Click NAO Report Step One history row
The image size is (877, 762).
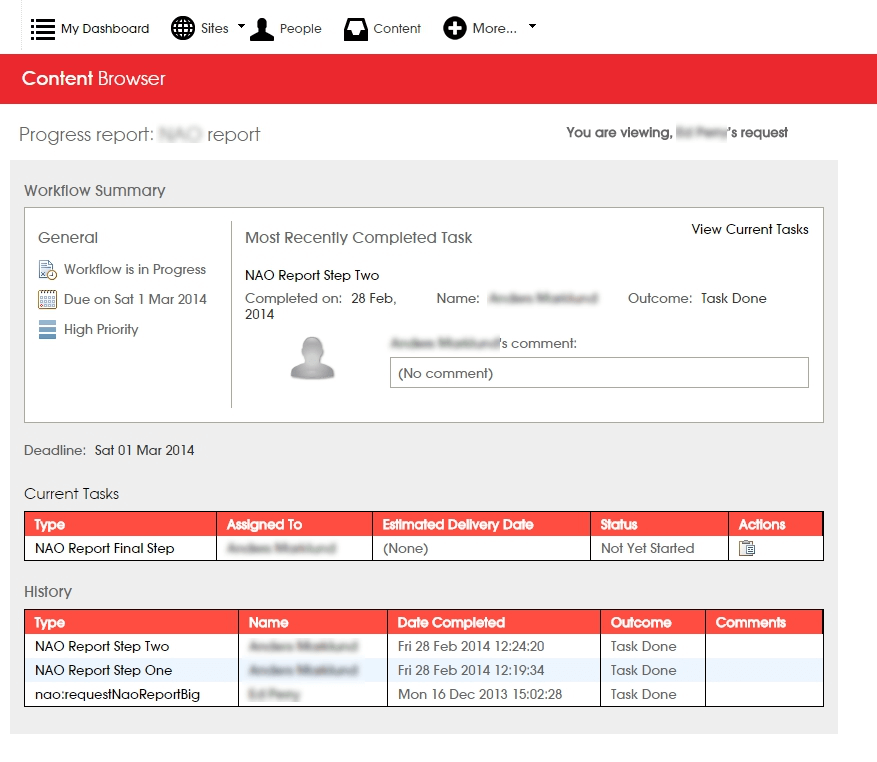[x=423, y=670]
